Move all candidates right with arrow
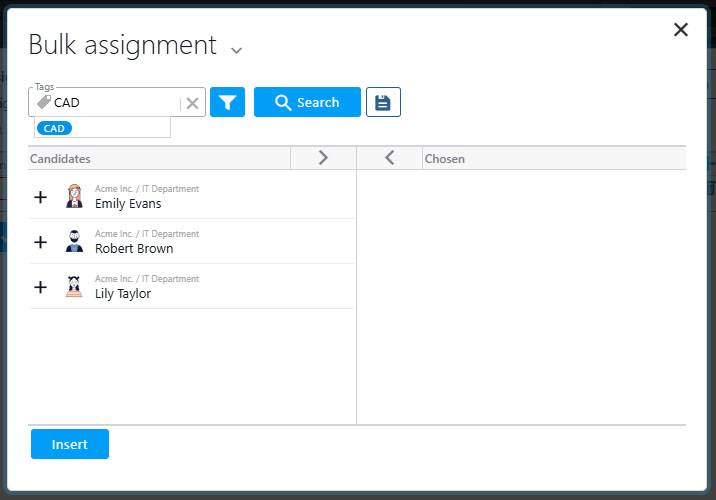Viewport: 716px width, 500px height. pos(322,158)
